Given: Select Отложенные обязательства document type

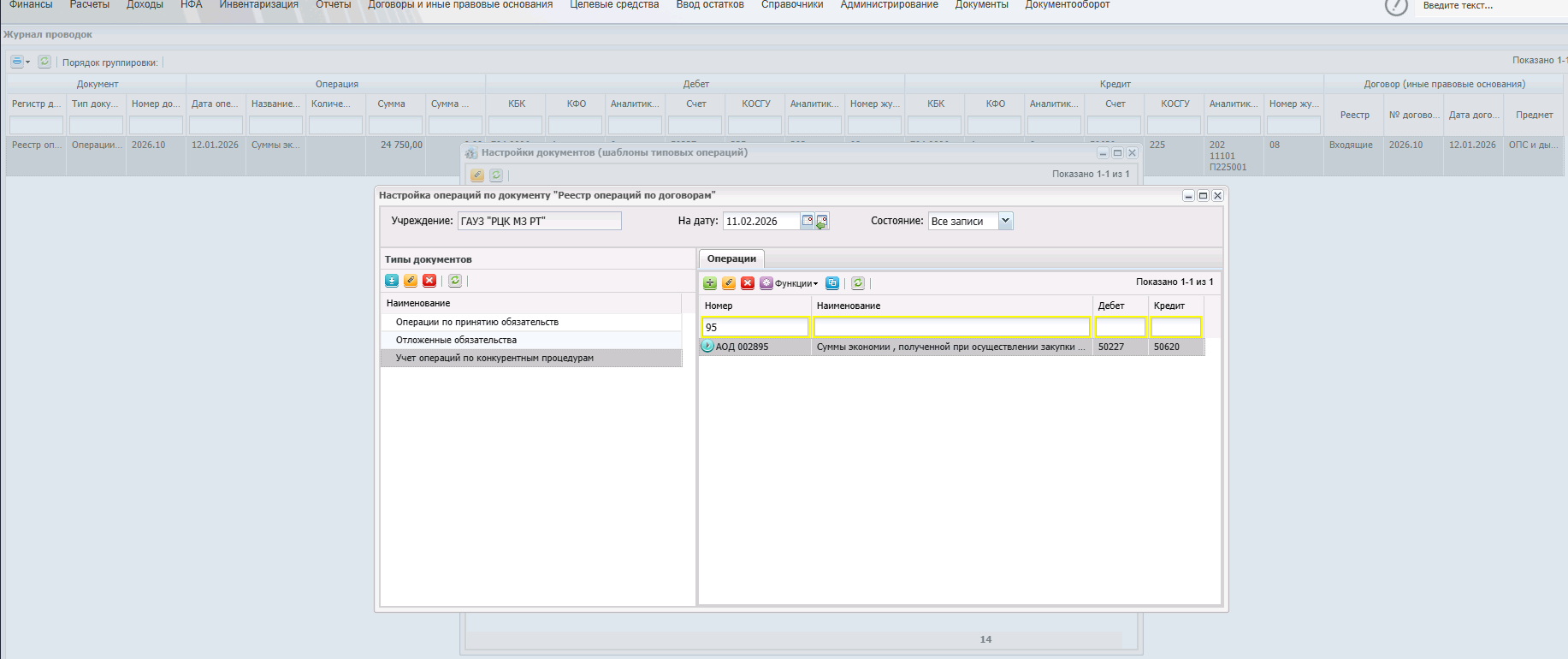Looking at the screenshot, I should pos(531,340).
